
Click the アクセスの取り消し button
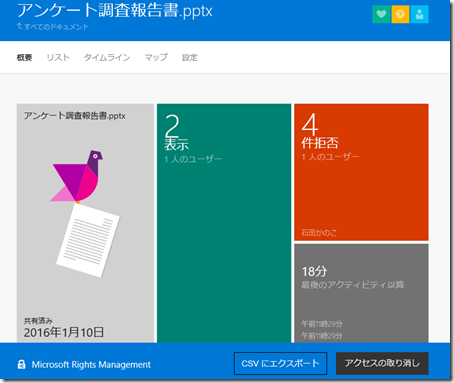click(x=382, y=363)
